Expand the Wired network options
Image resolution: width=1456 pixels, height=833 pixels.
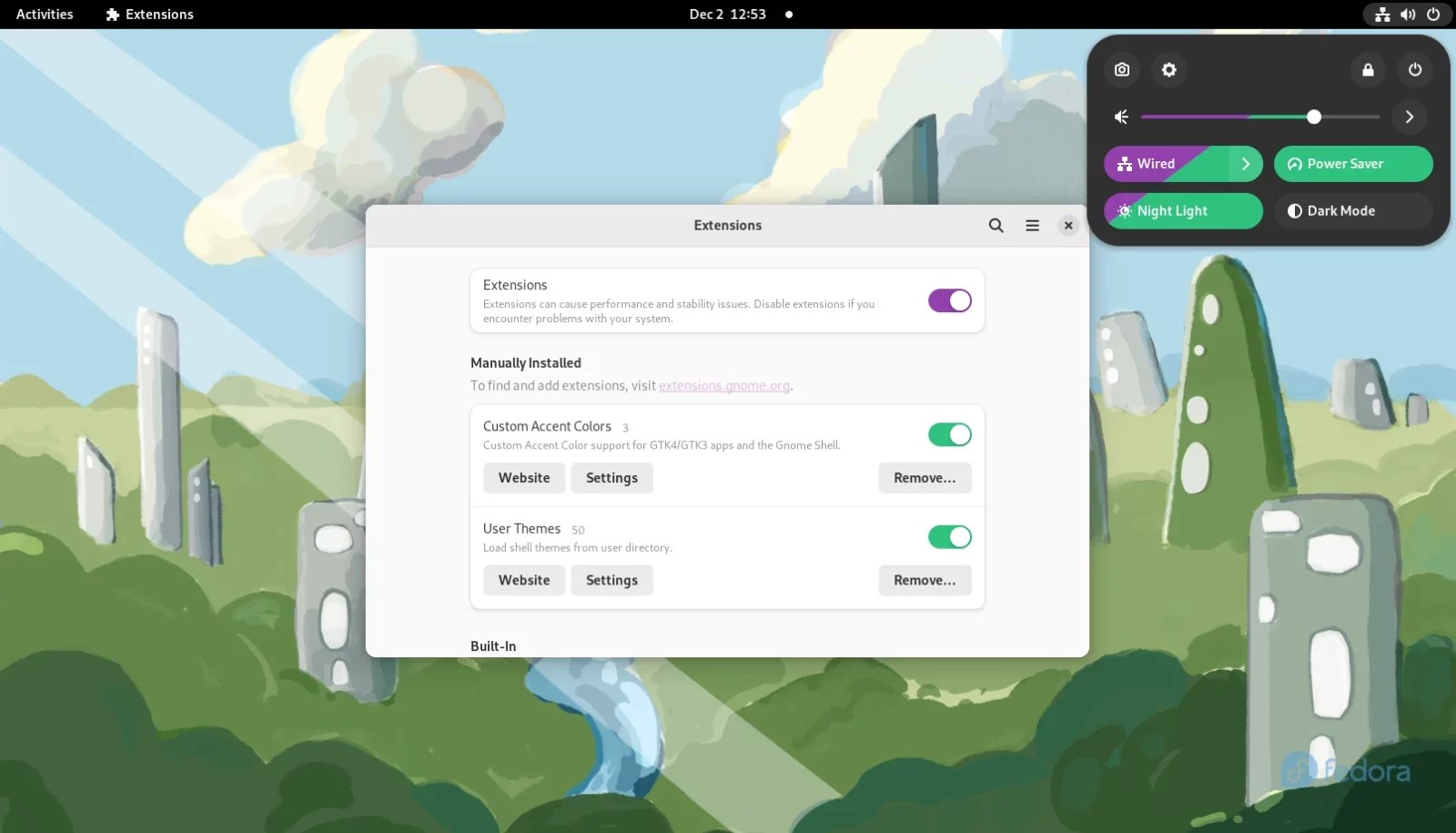pyautogui.click(x=1247, y=164)
